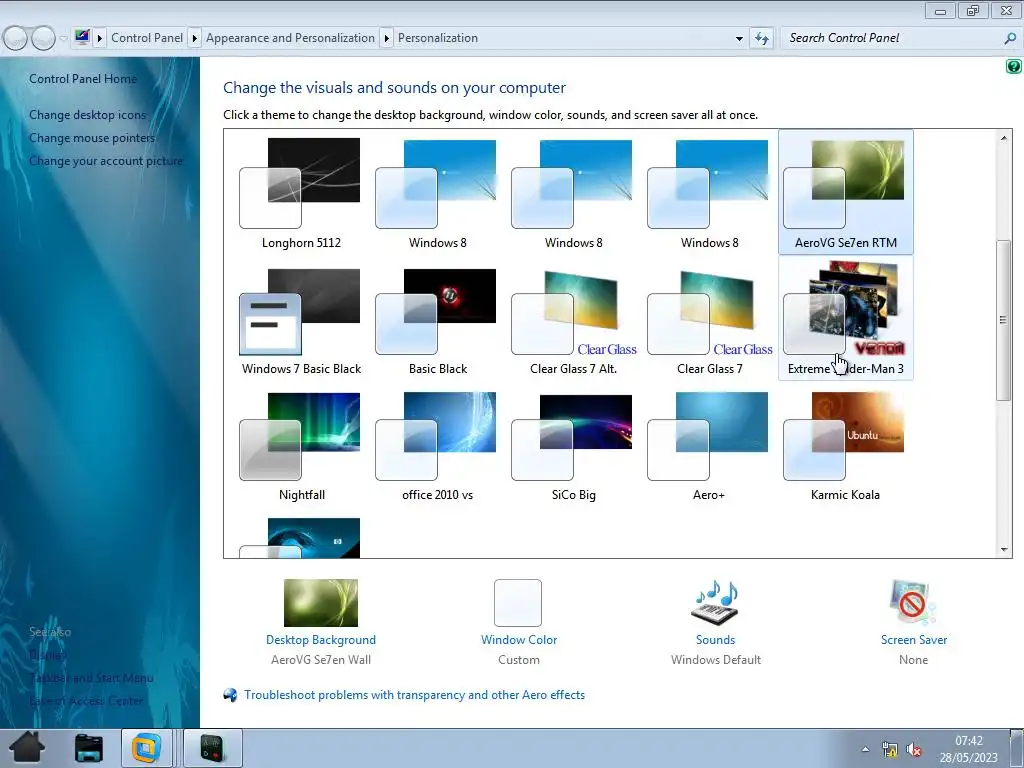Open the clock showing 07:42
Image resolution: width=1024 pixels, height=768 pixels.
968,749
